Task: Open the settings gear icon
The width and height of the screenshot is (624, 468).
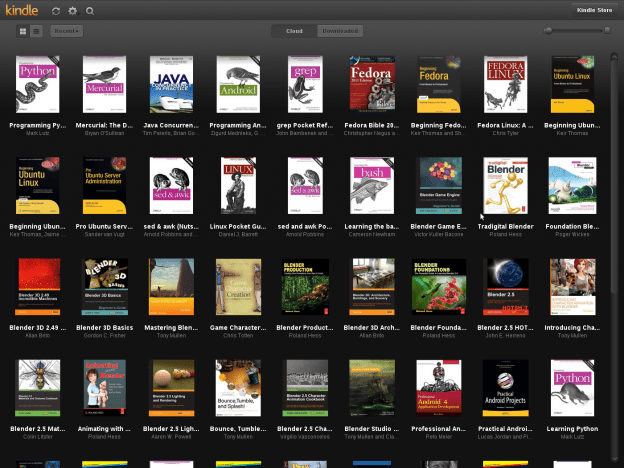Action: click(x=72, y=11)
